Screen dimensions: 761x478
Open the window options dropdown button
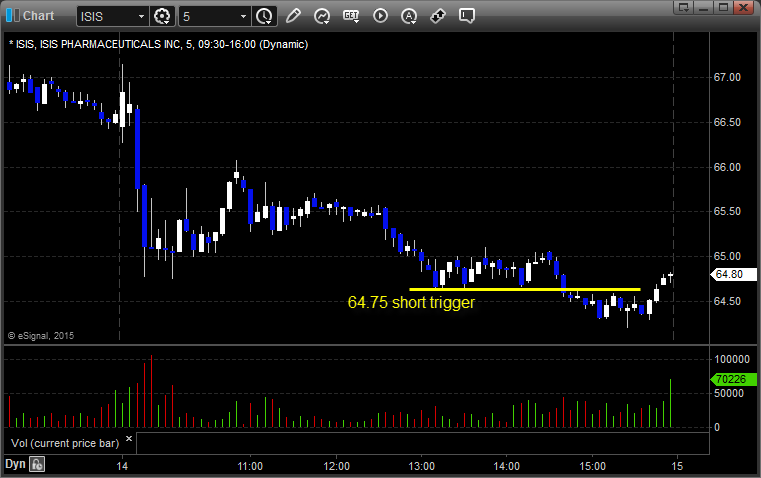[x=684, y=7]
